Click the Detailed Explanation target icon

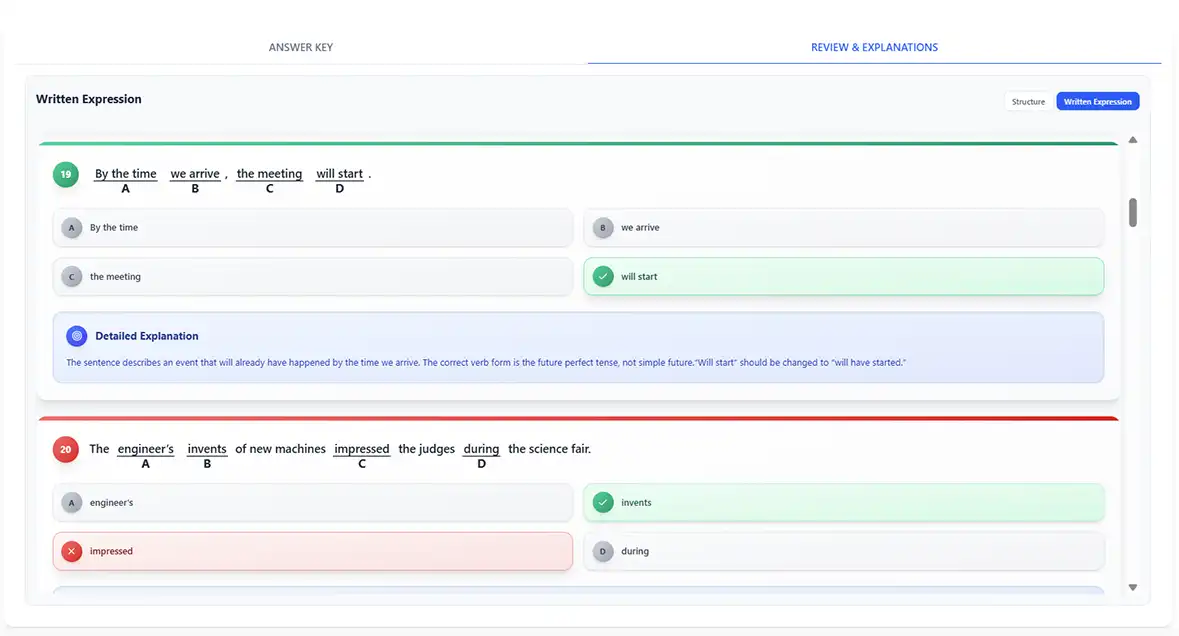pos(77,336)
